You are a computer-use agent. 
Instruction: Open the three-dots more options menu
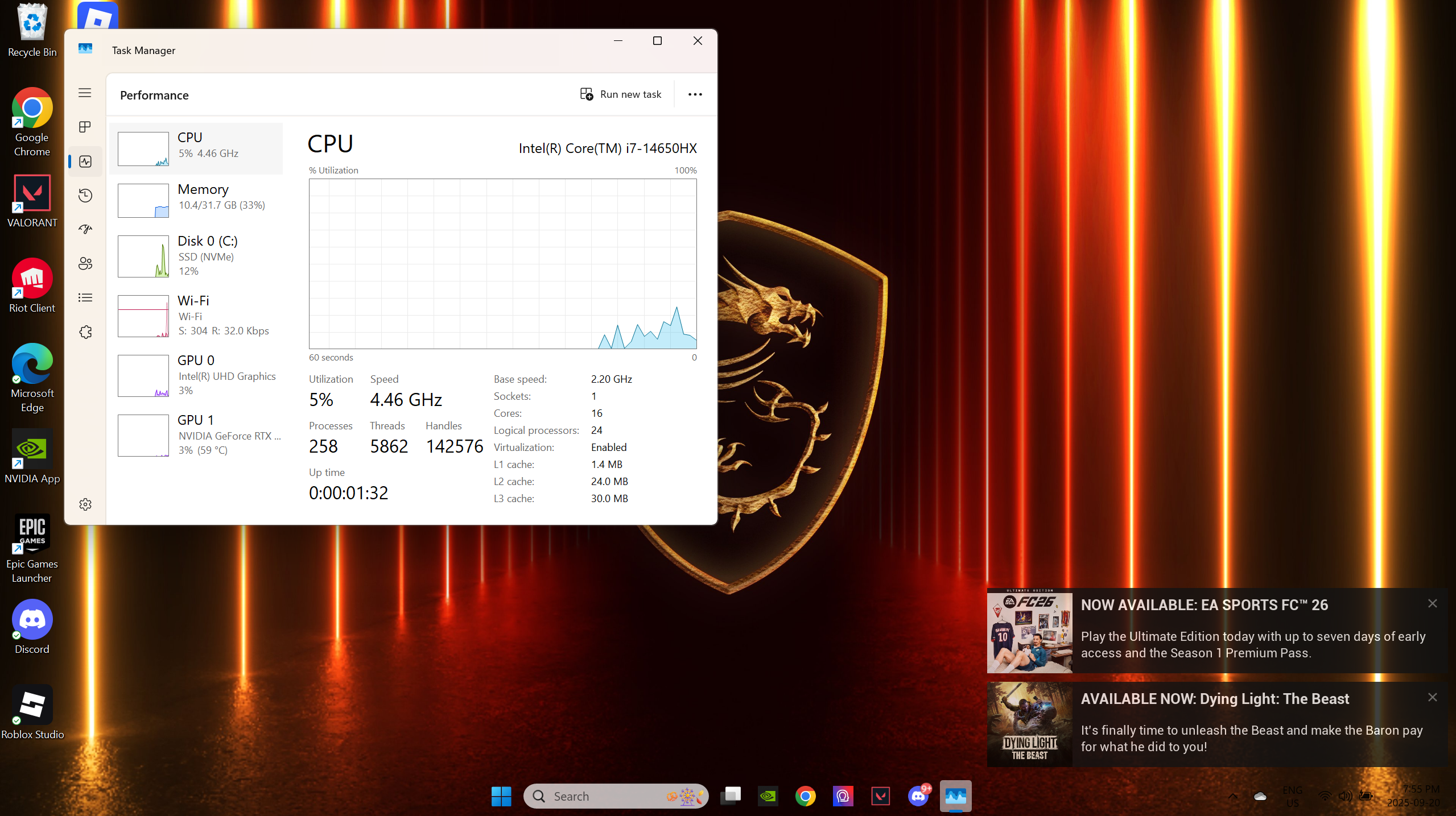695,94
